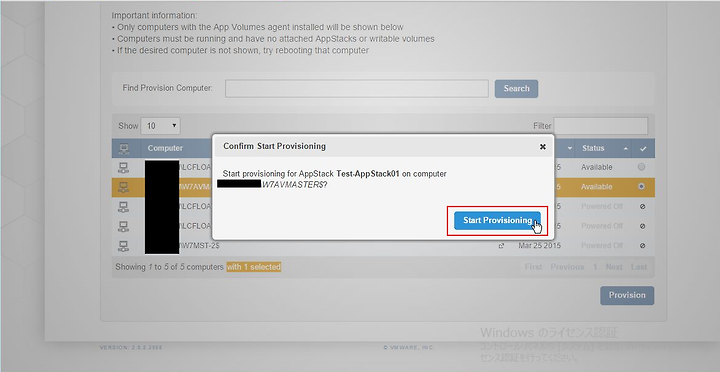Viewport: 720px width, 372px height.
Task: Sort table by the Status column
Action: coord(593,148)
